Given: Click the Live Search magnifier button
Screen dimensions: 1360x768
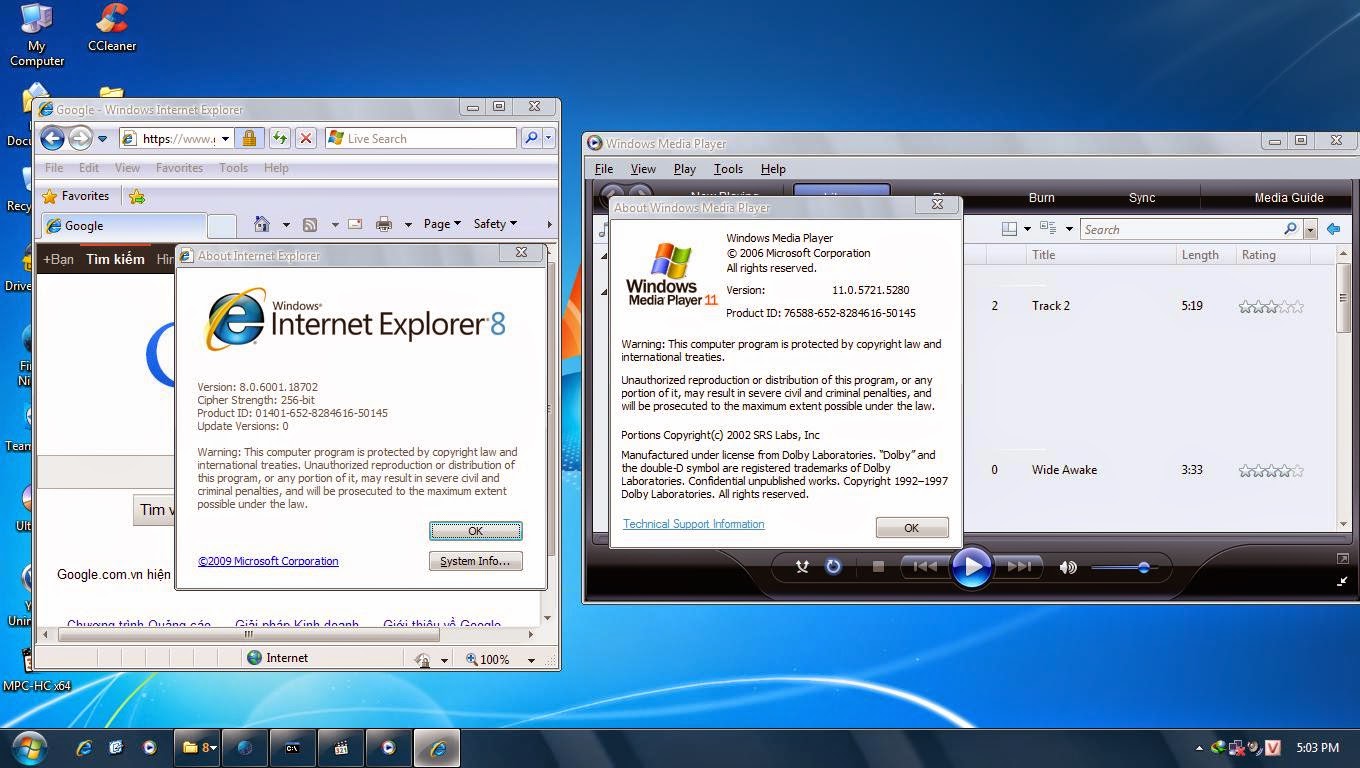Looking at the screenshot, I should coord(531,138).
